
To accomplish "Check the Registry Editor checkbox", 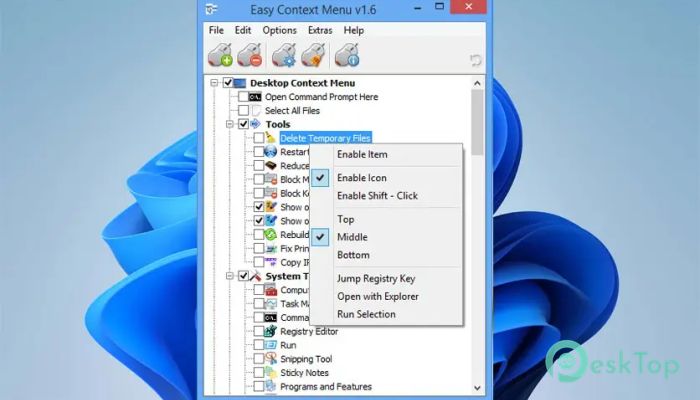I will (x=258, y=331).
